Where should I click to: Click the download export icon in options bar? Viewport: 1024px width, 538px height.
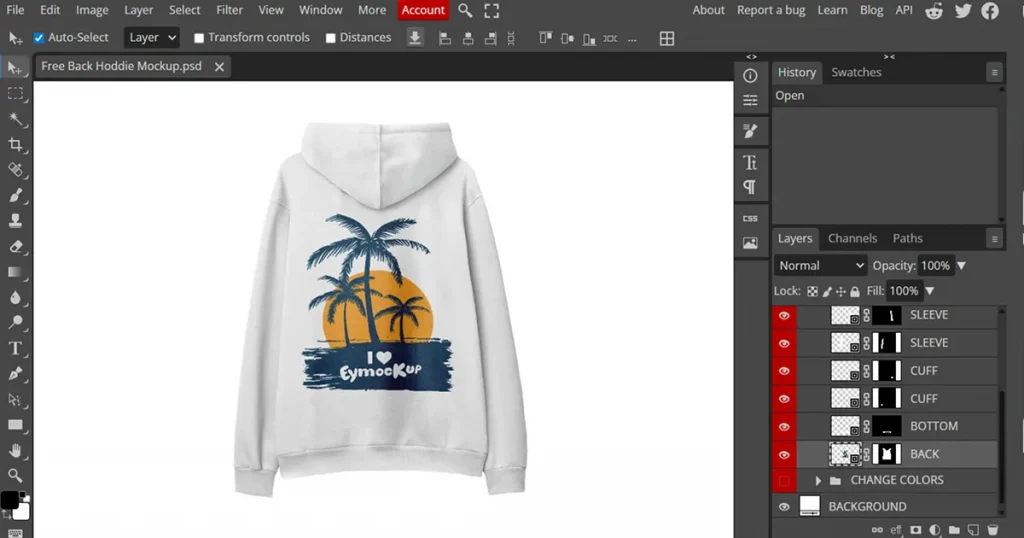415,38
